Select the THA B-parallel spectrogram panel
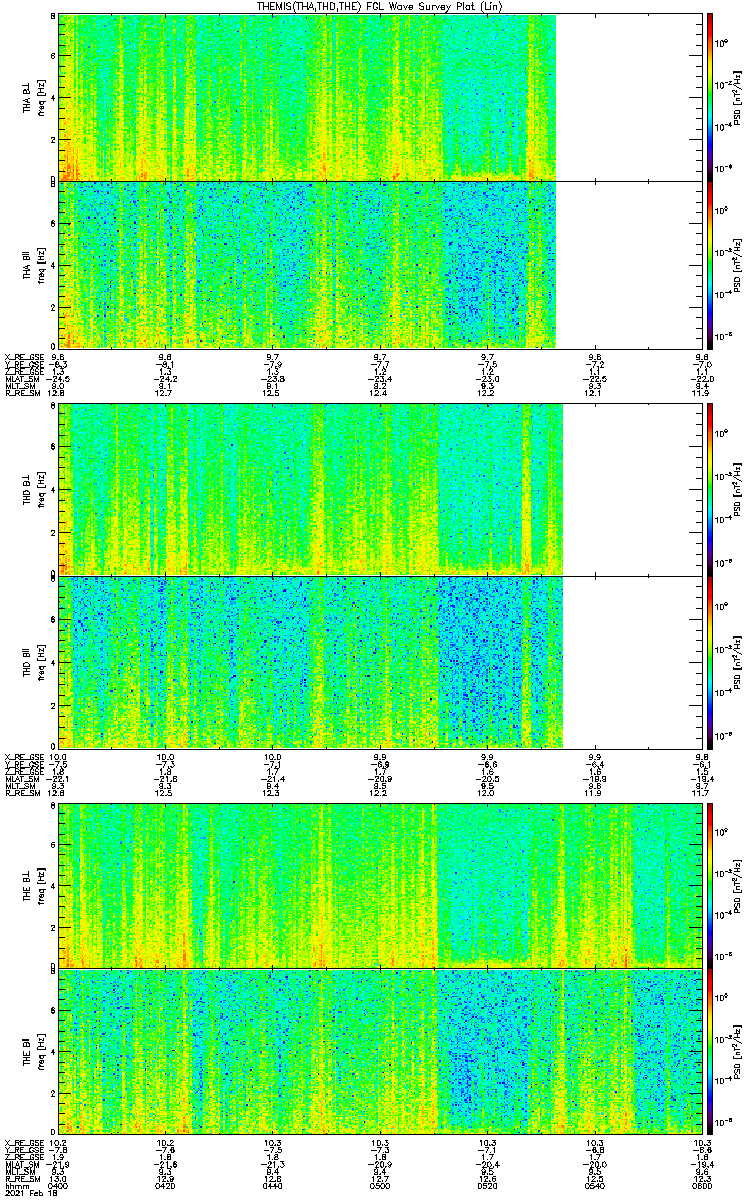 pyautogui.click(x=381, y=264)
